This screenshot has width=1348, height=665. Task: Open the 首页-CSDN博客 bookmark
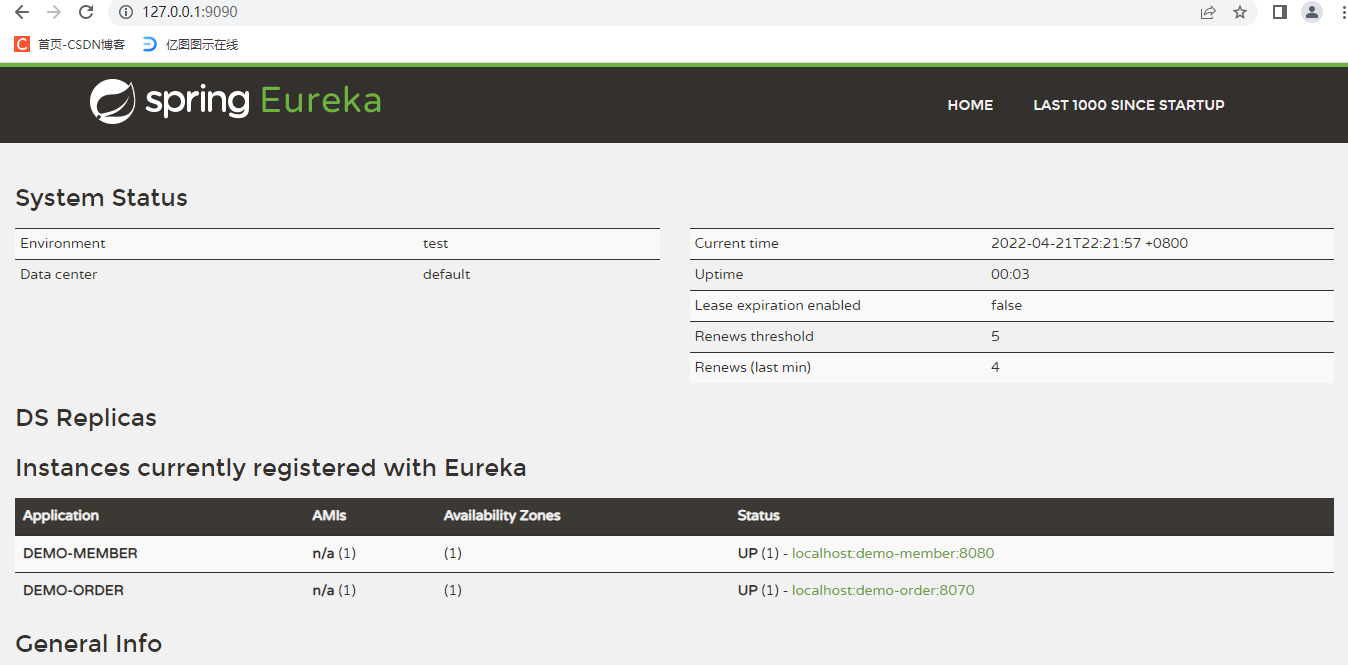70,44
